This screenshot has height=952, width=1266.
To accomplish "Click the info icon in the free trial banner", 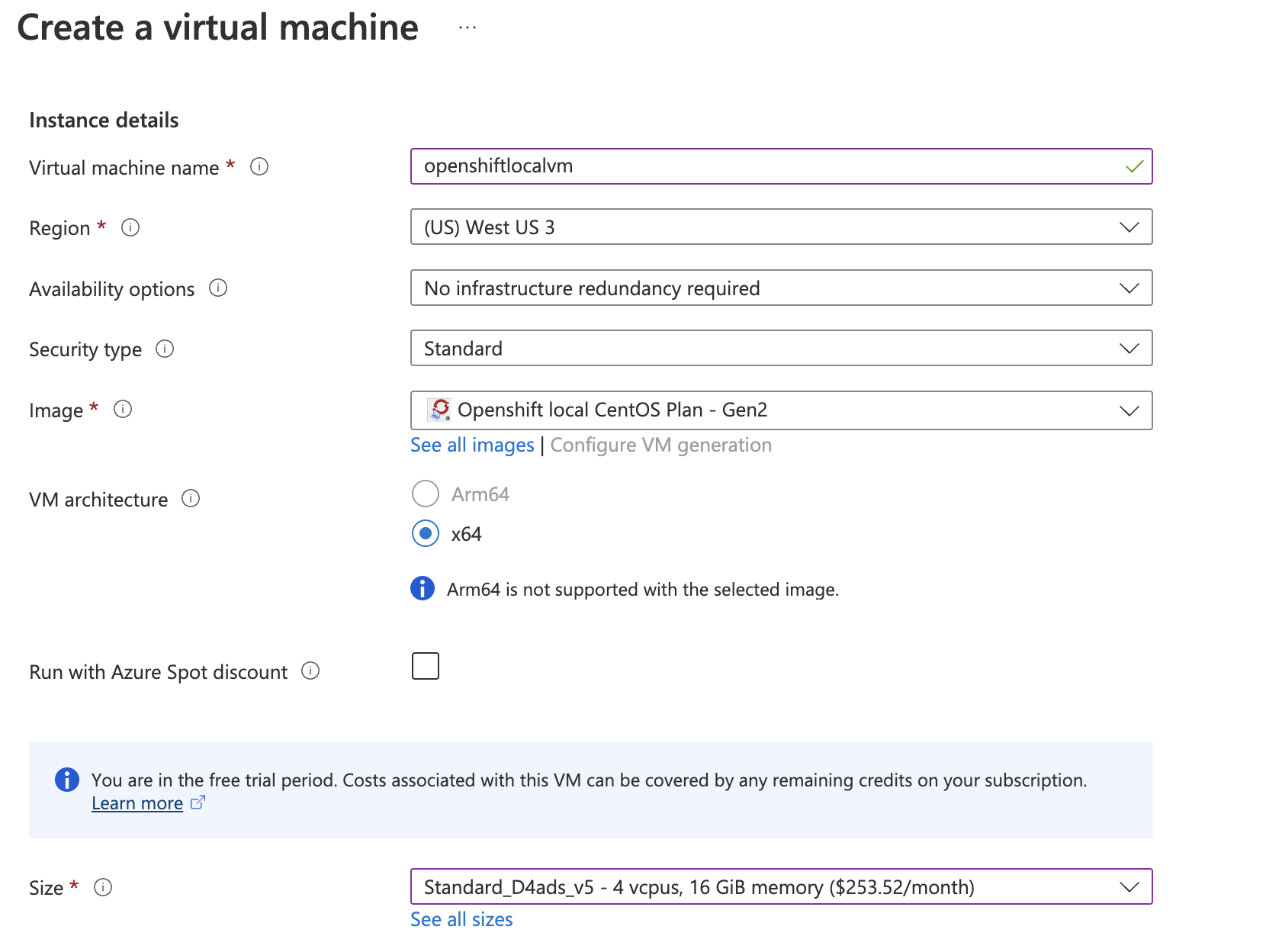I will coord(67,780).
